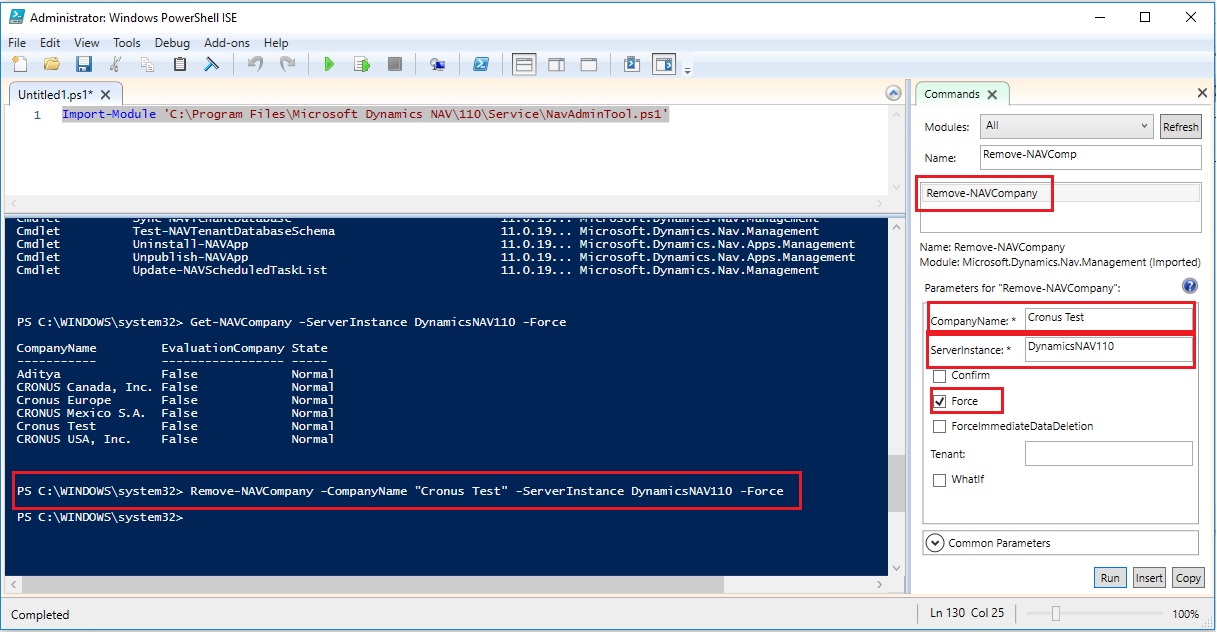Image resolution: width=1217 pixels, height=632 pixels.
Task: Click the Aditya row in the console output
Action: click(x=176, y=374)
